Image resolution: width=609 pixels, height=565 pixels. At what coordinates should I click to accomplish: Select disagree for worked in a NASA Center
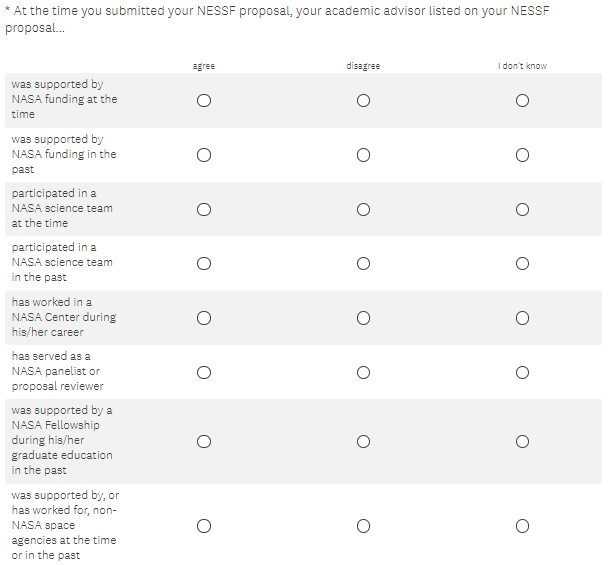tap(363, 318)
